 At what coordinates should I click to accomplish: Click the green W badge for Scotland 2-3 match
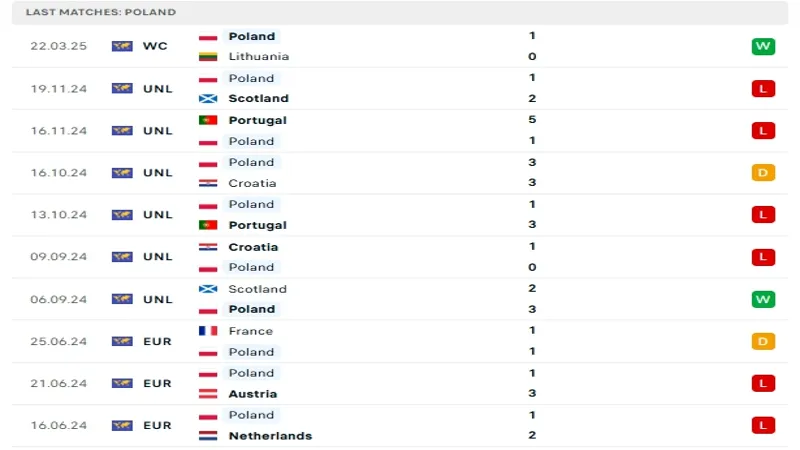[763, 299]
